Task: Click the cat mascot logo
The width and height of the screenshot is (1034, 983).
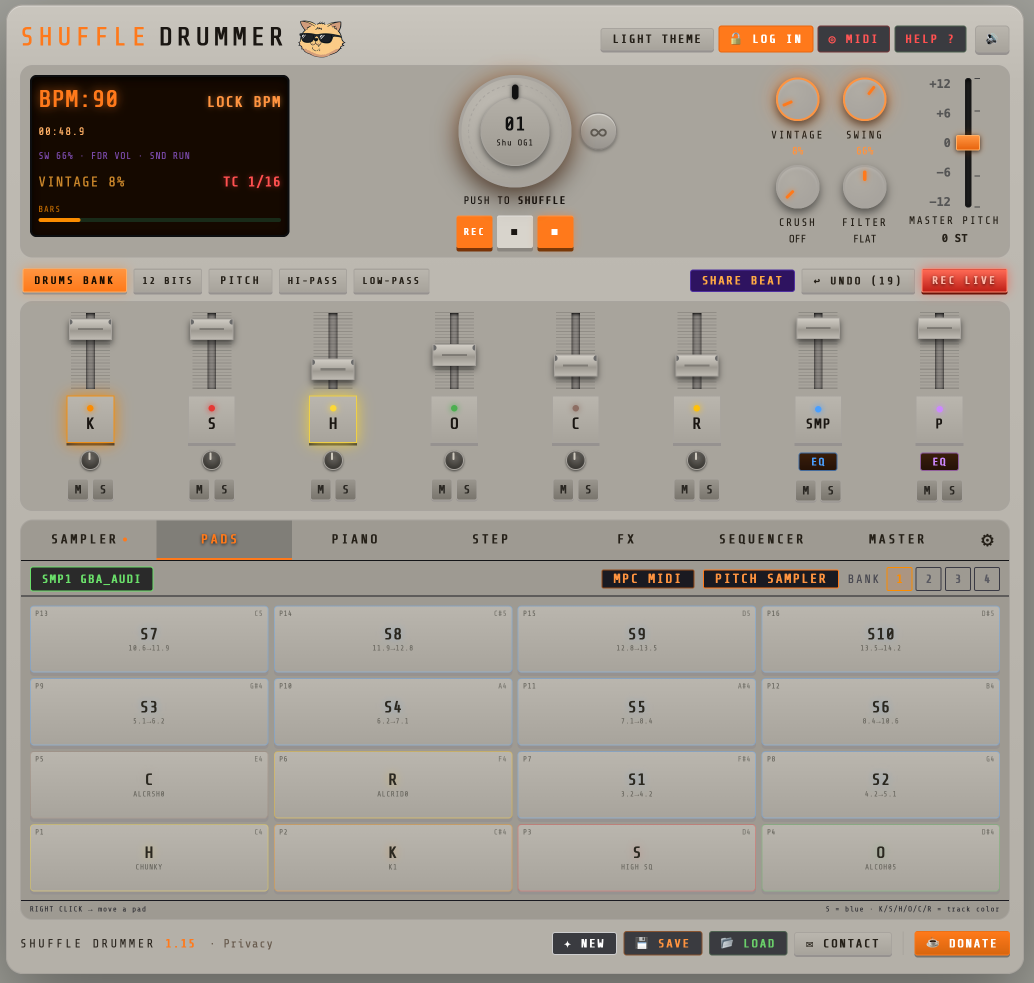Action: click(x=321, y=38)
